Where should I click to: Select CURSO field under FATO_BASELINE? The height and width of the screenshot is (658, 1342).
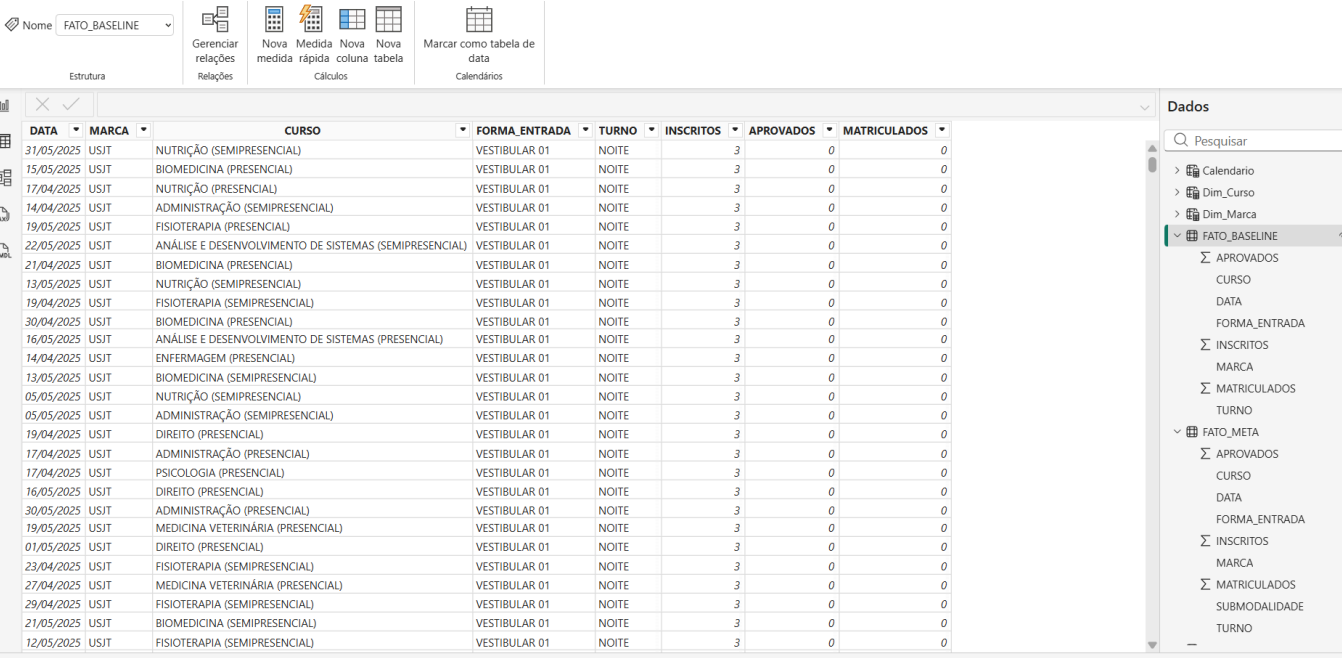pos(1233,280)
